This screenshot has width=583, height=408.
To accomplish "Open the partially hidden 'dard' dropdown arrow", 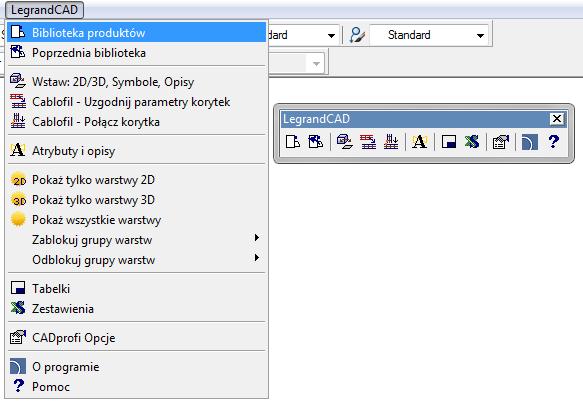I will [331, 35].
